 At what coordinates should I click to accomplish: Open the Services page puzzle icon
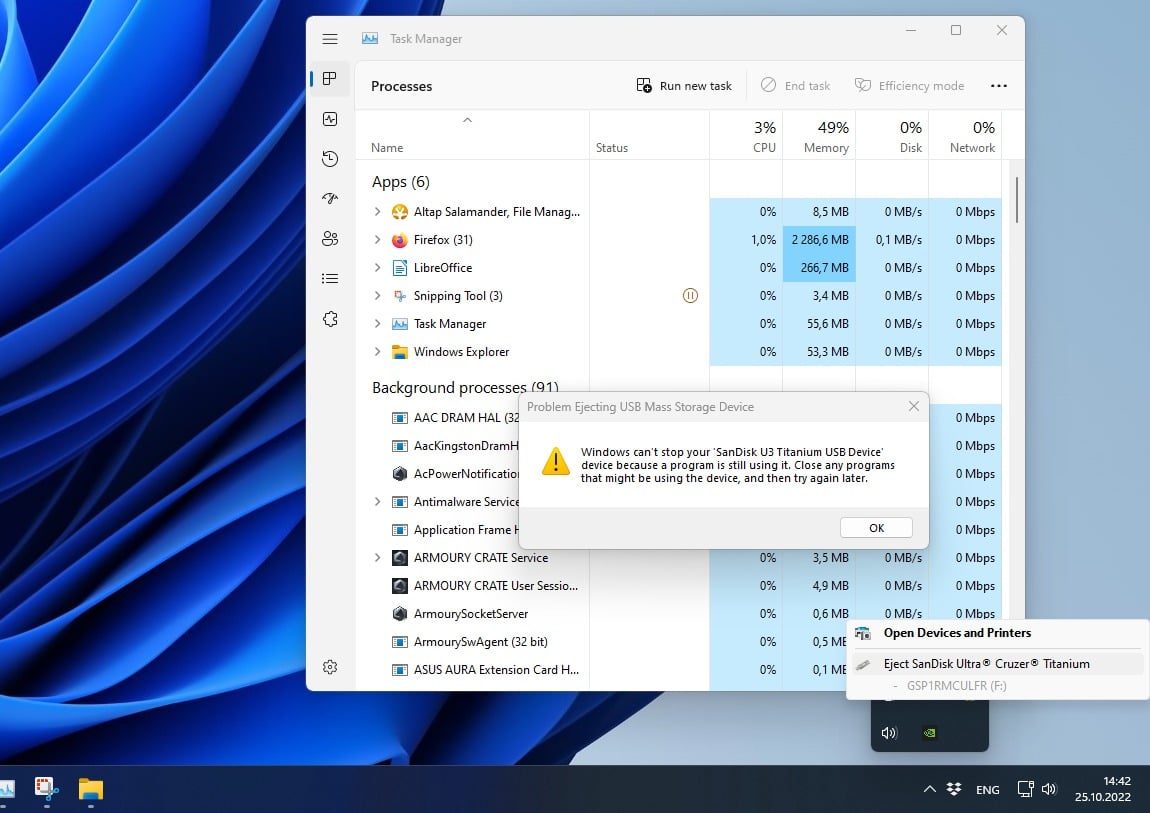tap(330, 319)
